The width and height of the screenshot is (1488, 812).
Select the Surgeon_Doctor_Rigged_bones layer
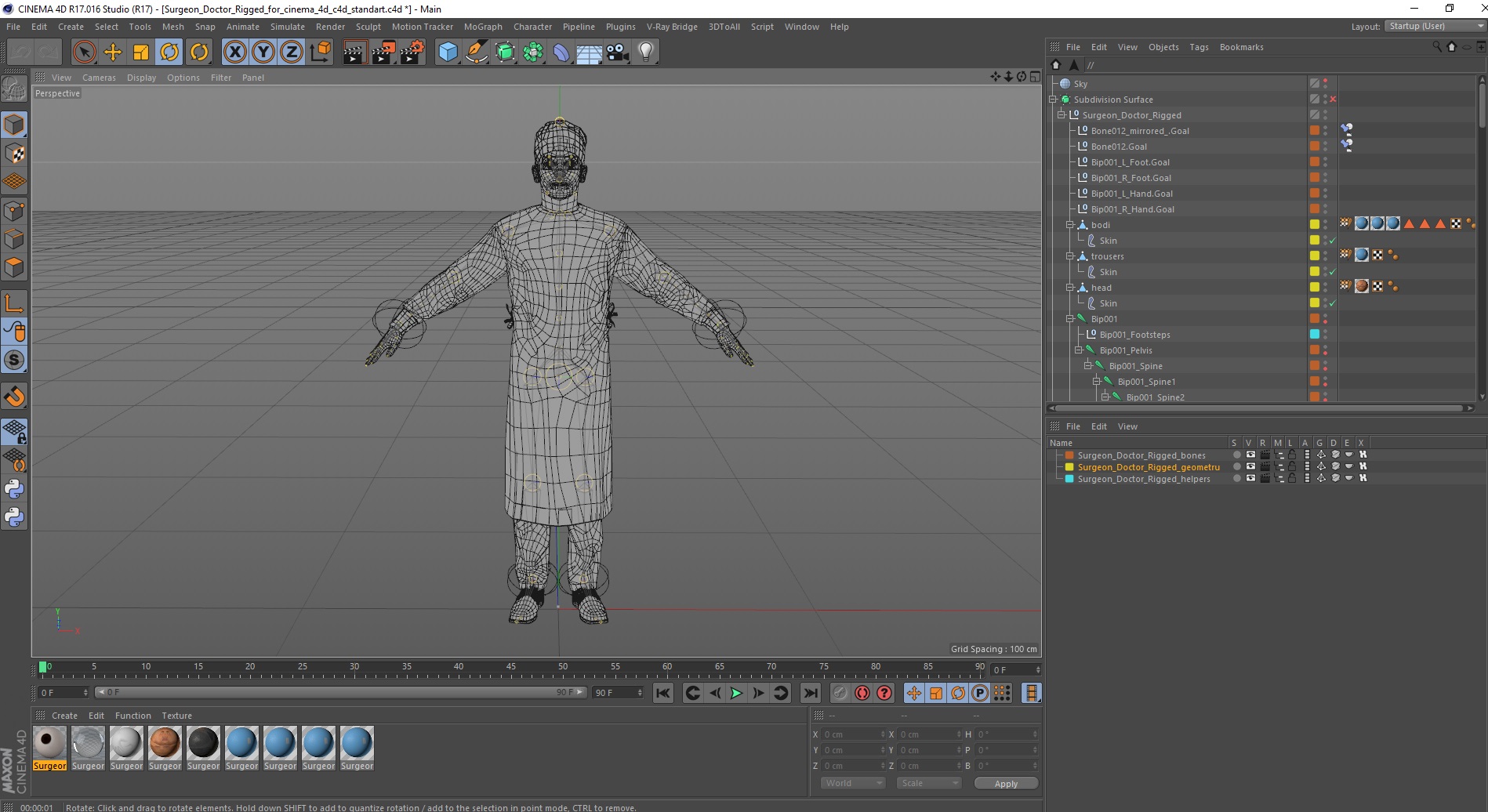tap(1141, 455)
